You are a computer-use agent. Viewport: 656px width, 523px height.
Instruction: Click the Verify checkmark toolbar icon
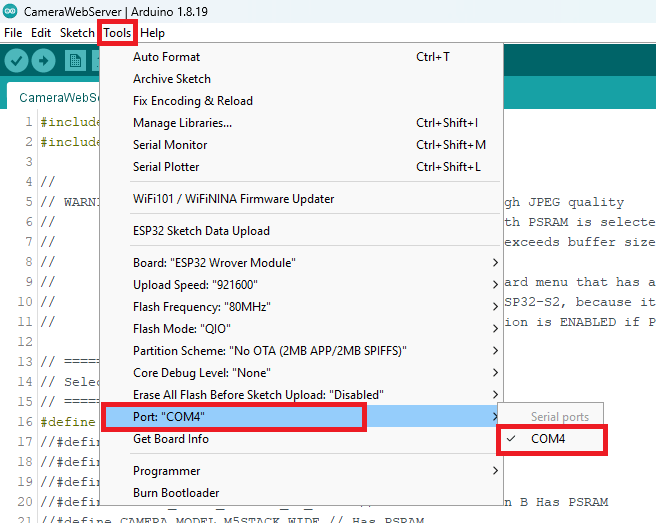[16, 61]
